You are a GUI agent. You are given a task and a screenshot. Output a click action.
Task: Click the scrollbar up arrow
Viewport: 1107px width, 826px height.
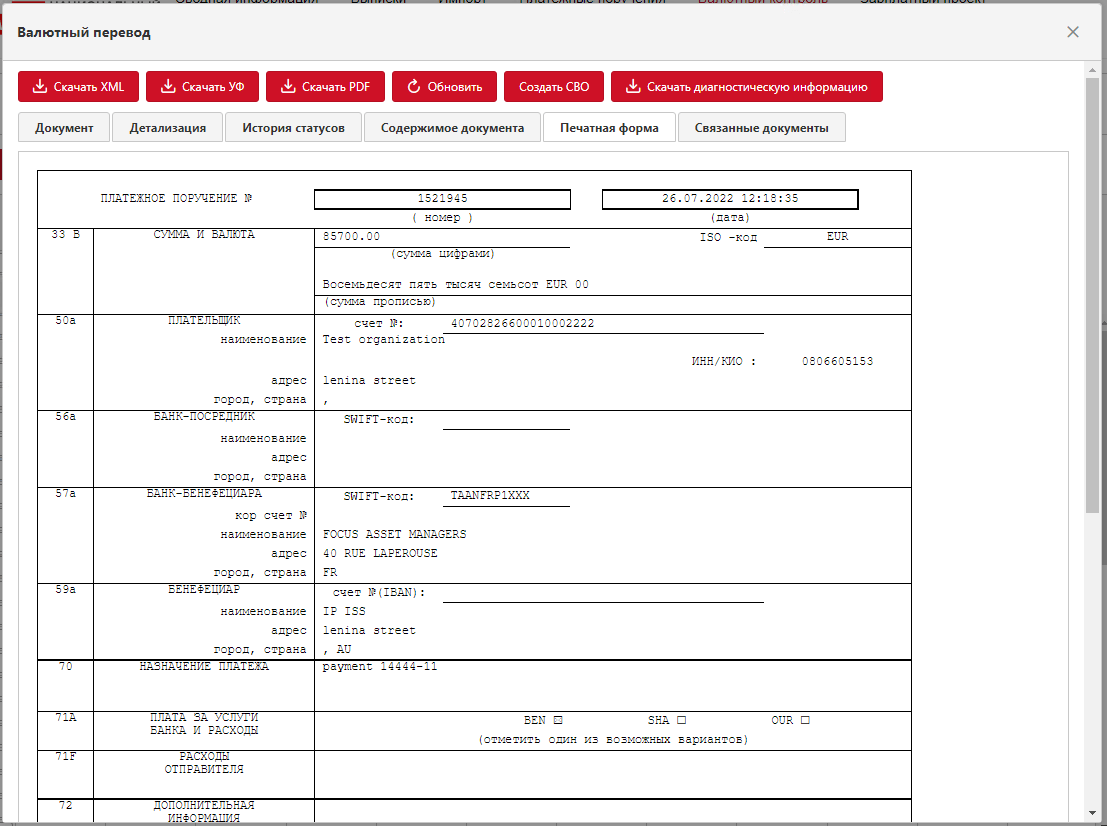pos(1092,70)
